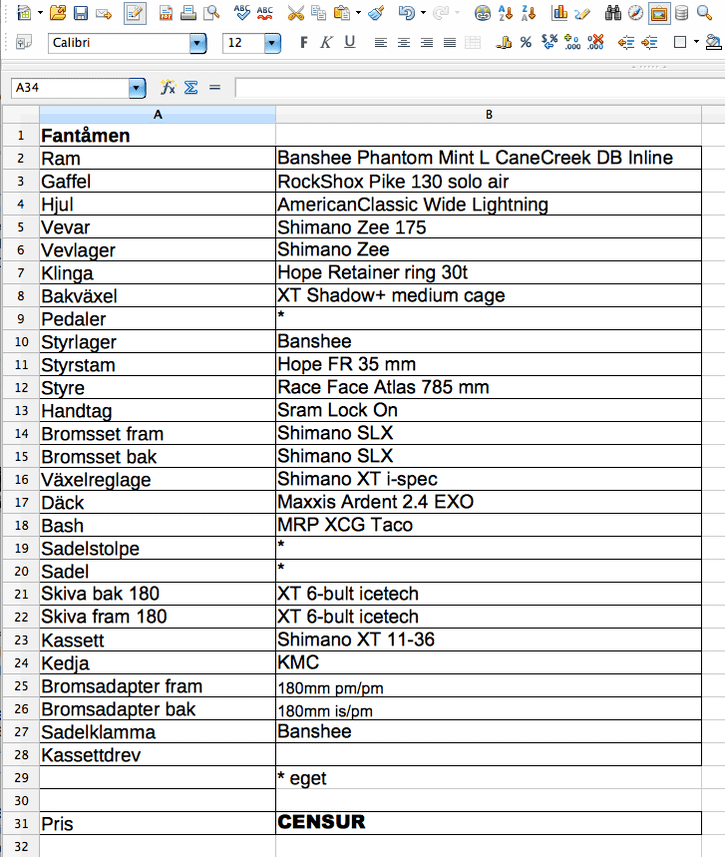This screenshot has width=725, height=857.
Task: Select the Fantåmen title cell
Action: [157, 135]
